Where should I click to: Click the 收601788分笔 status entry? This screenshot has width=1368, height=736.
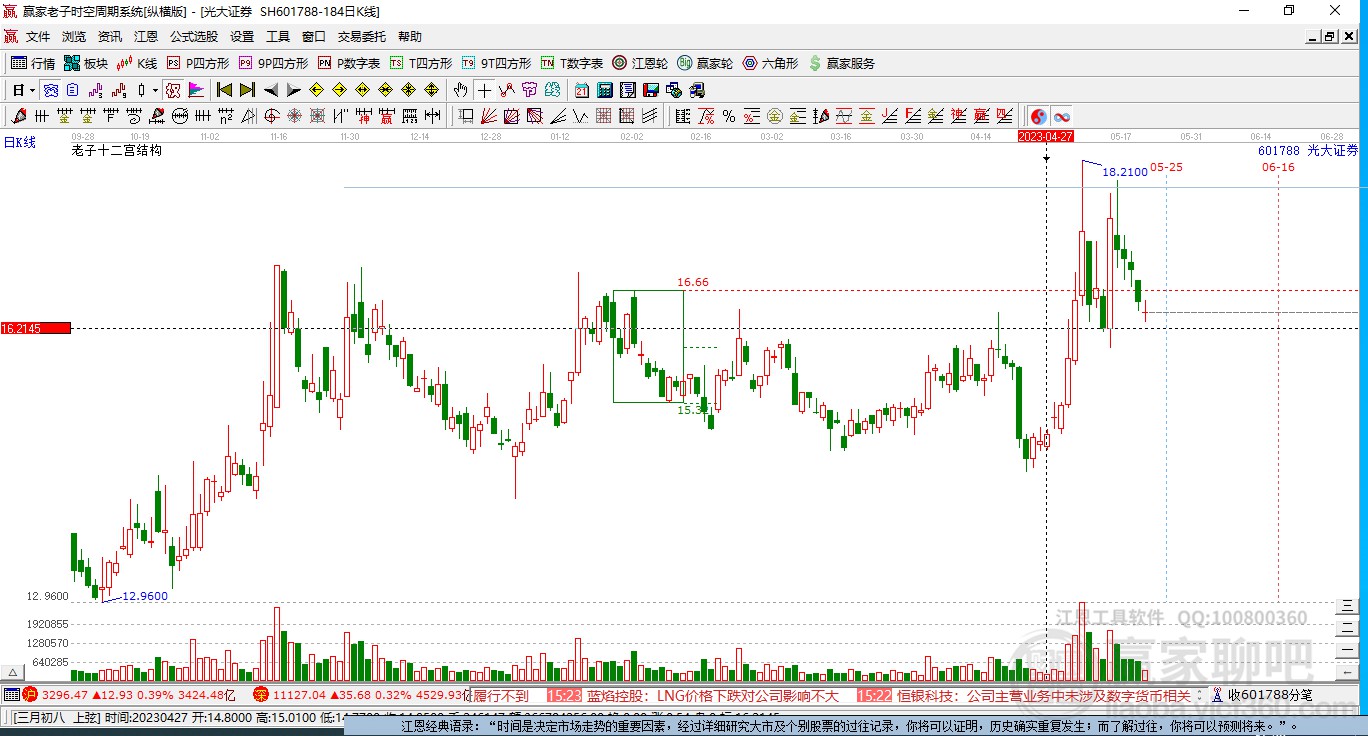(x=1270, y=695)
